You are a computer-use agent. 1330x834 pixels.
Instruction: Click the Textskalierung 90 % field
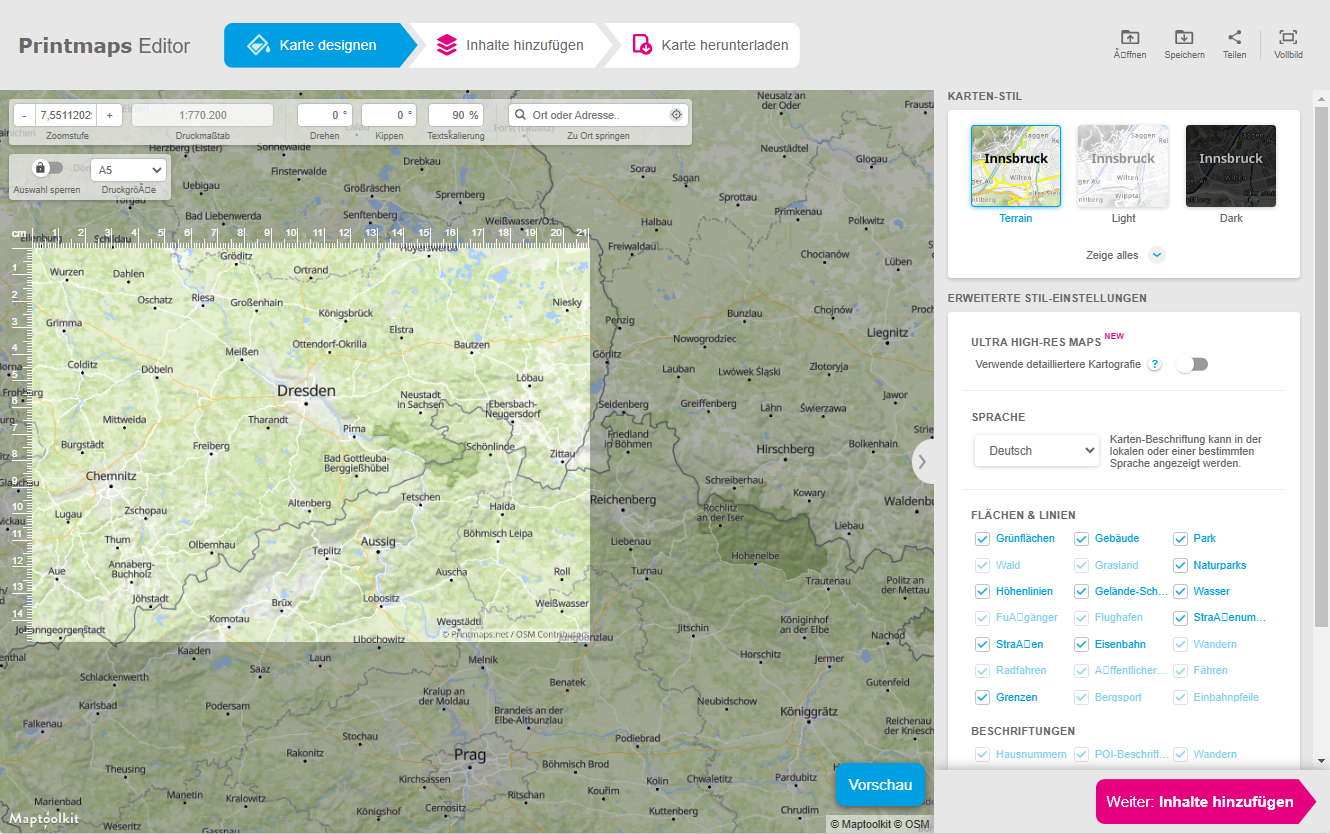click(x=456, y=115)
